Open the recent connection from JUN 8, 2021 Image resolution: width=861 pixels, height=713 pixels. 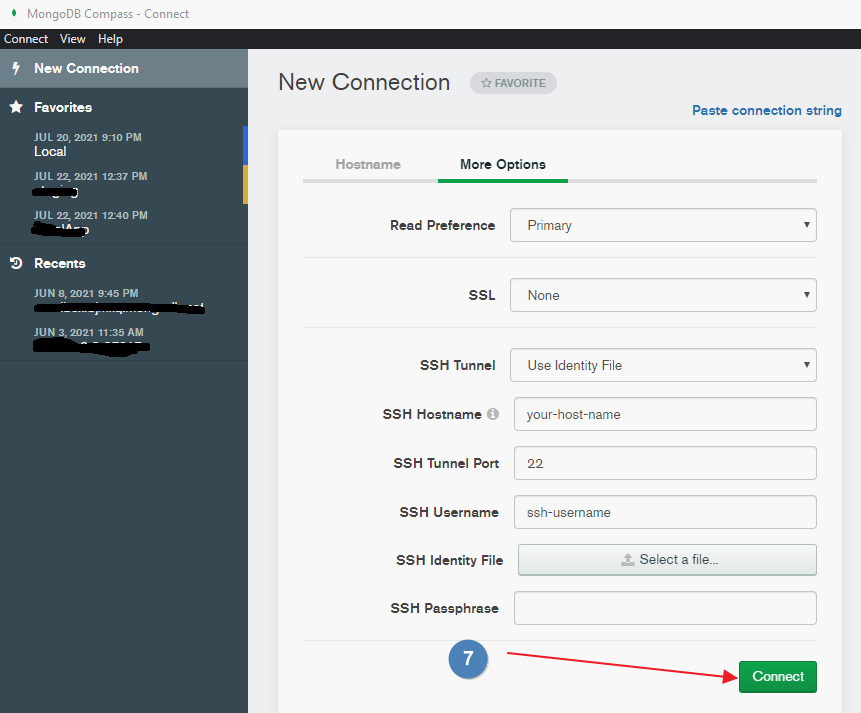[x=124, y=302]
